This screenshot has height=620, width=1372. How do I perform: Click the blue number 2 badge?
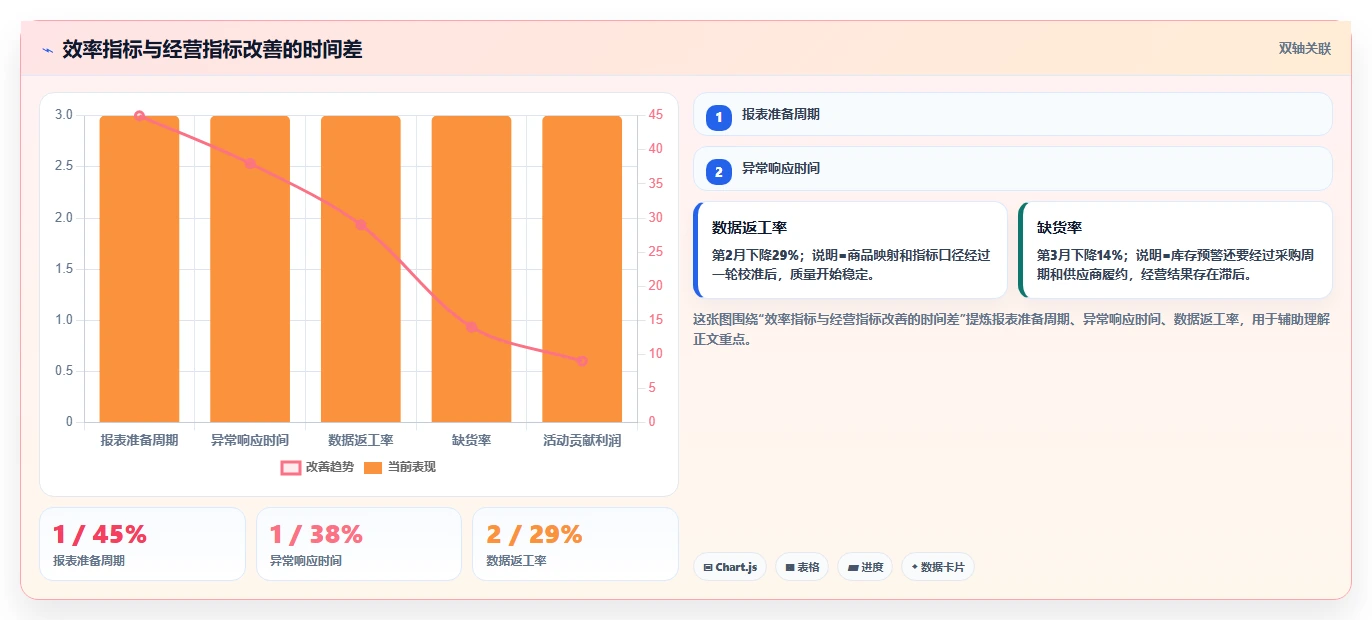click(x=719, y=171)
